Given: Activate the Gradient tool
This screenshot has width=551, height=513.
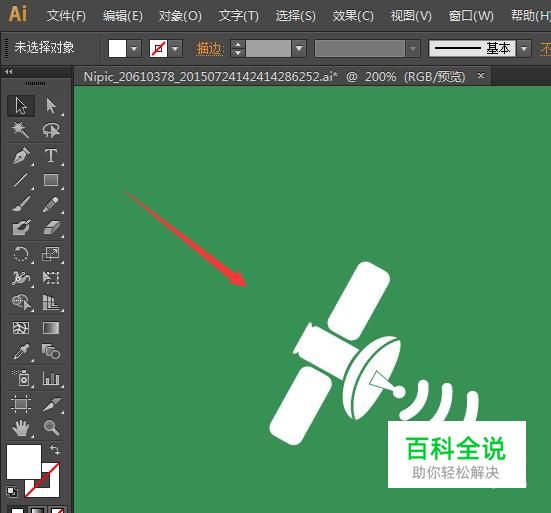Looking at the screenshot, I should tap(51, 328).
